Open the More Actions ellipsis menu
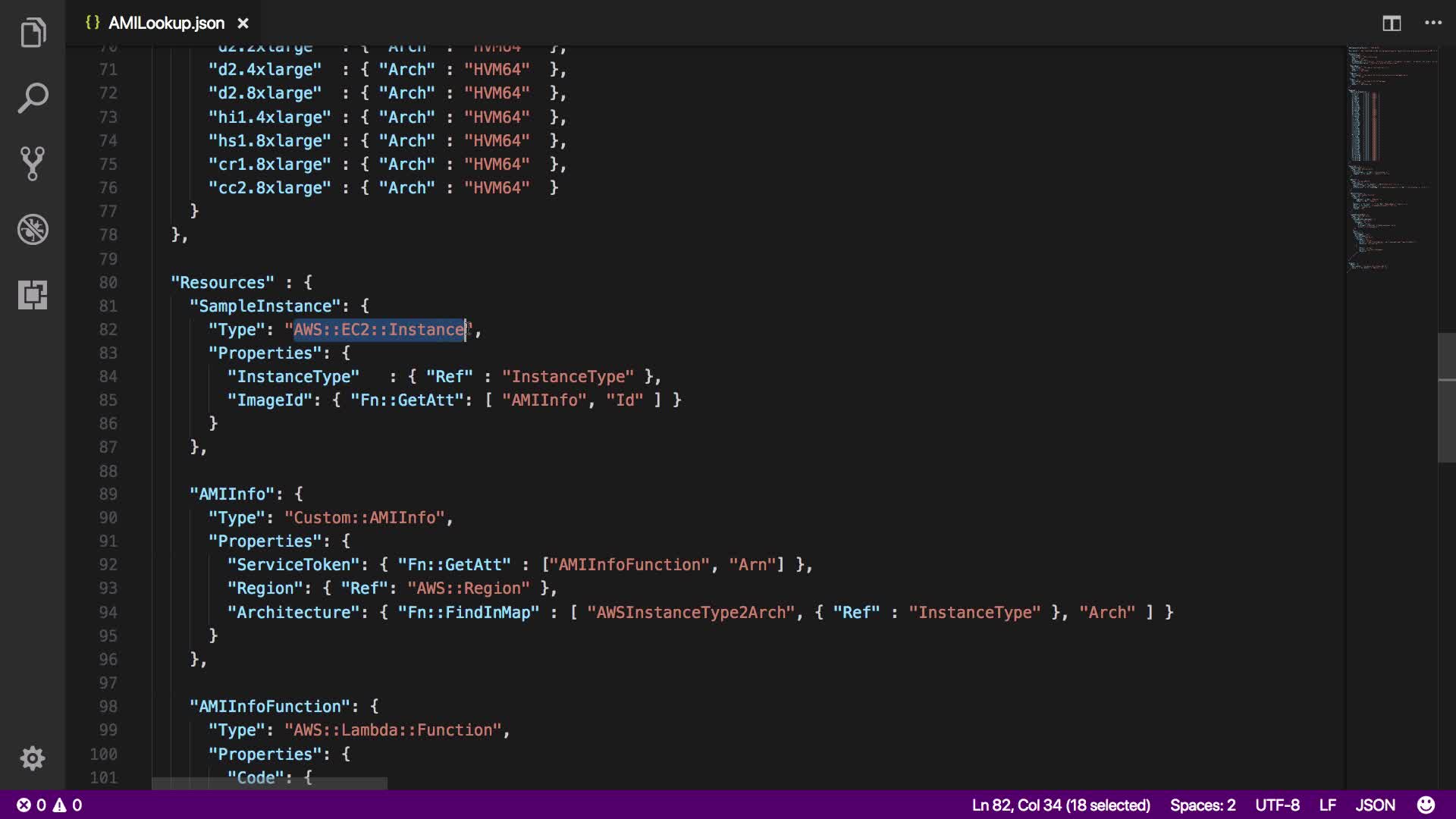Viewport: 1456px width, 819px height. click(1432, 24)
